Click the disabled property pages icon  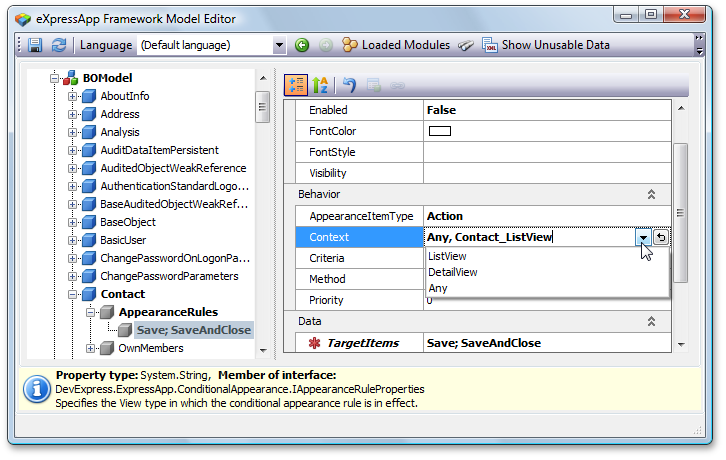point(373,85)
